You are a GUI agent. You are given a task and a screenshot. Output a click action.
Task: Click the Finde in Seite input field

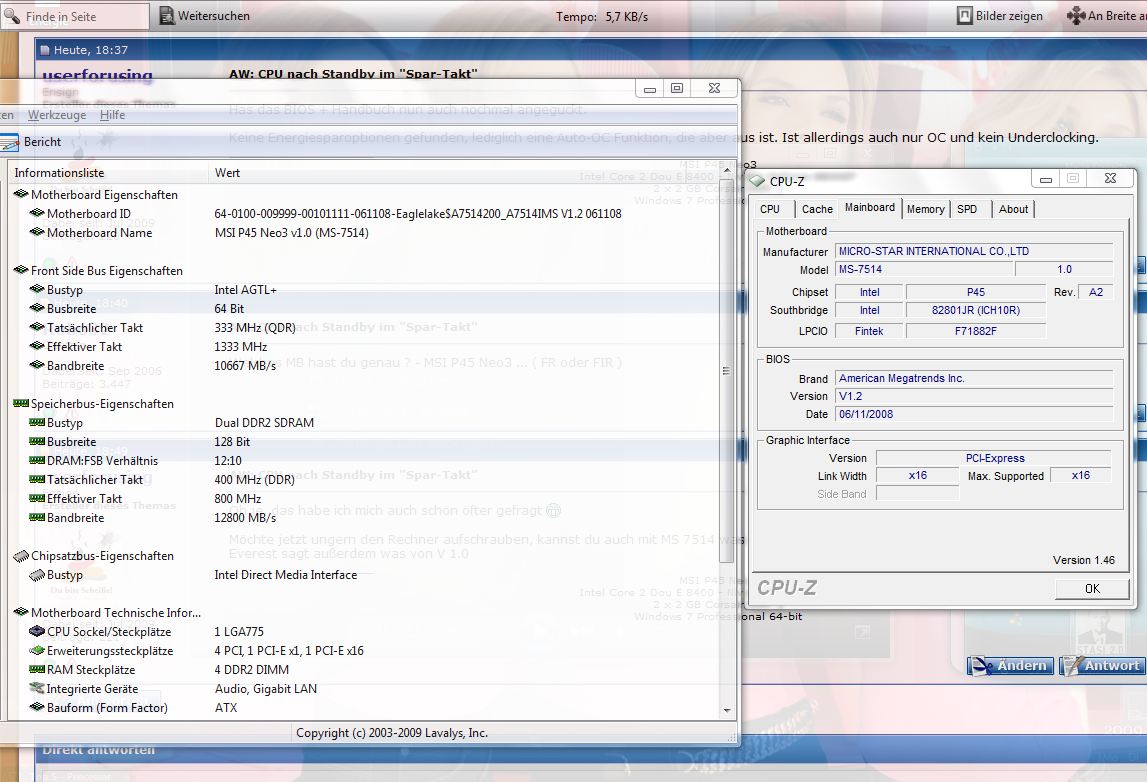[75, 16]
